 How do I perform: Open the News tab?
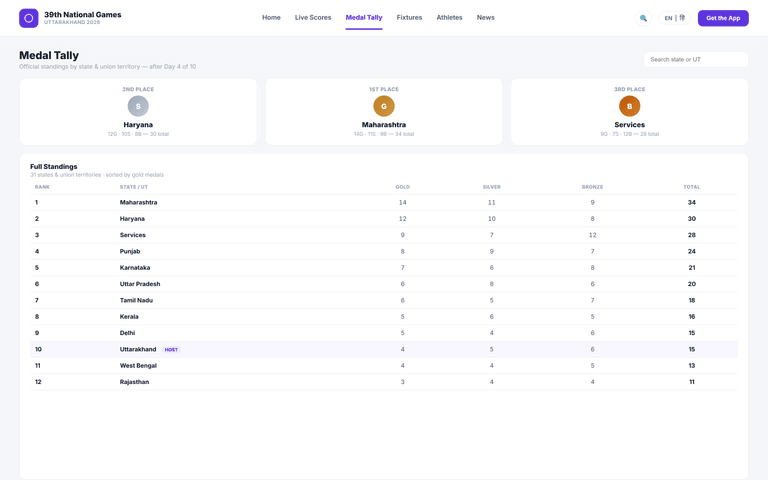click(x=485, y=18)
